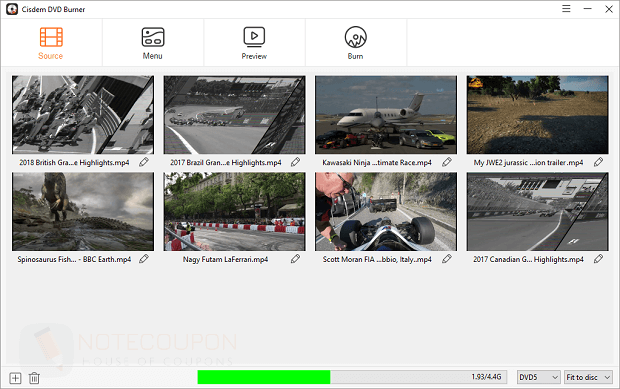Add a new video with plus icon
The height and width of the screenshot is (389, 620).
pos(15,378)
